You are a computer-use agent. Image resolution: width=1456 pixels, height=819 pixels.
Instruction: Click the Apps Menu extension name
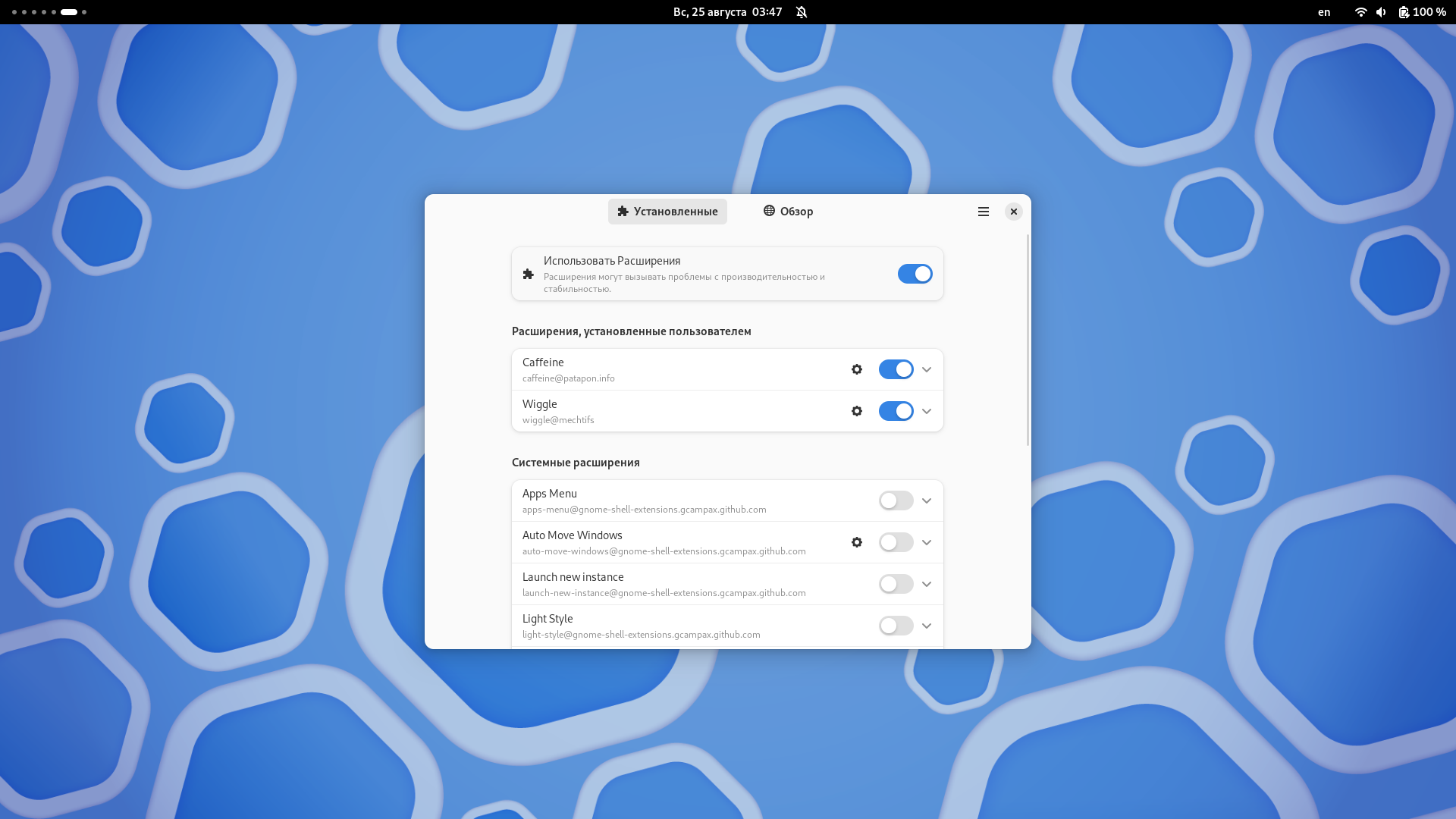(550, 494)
